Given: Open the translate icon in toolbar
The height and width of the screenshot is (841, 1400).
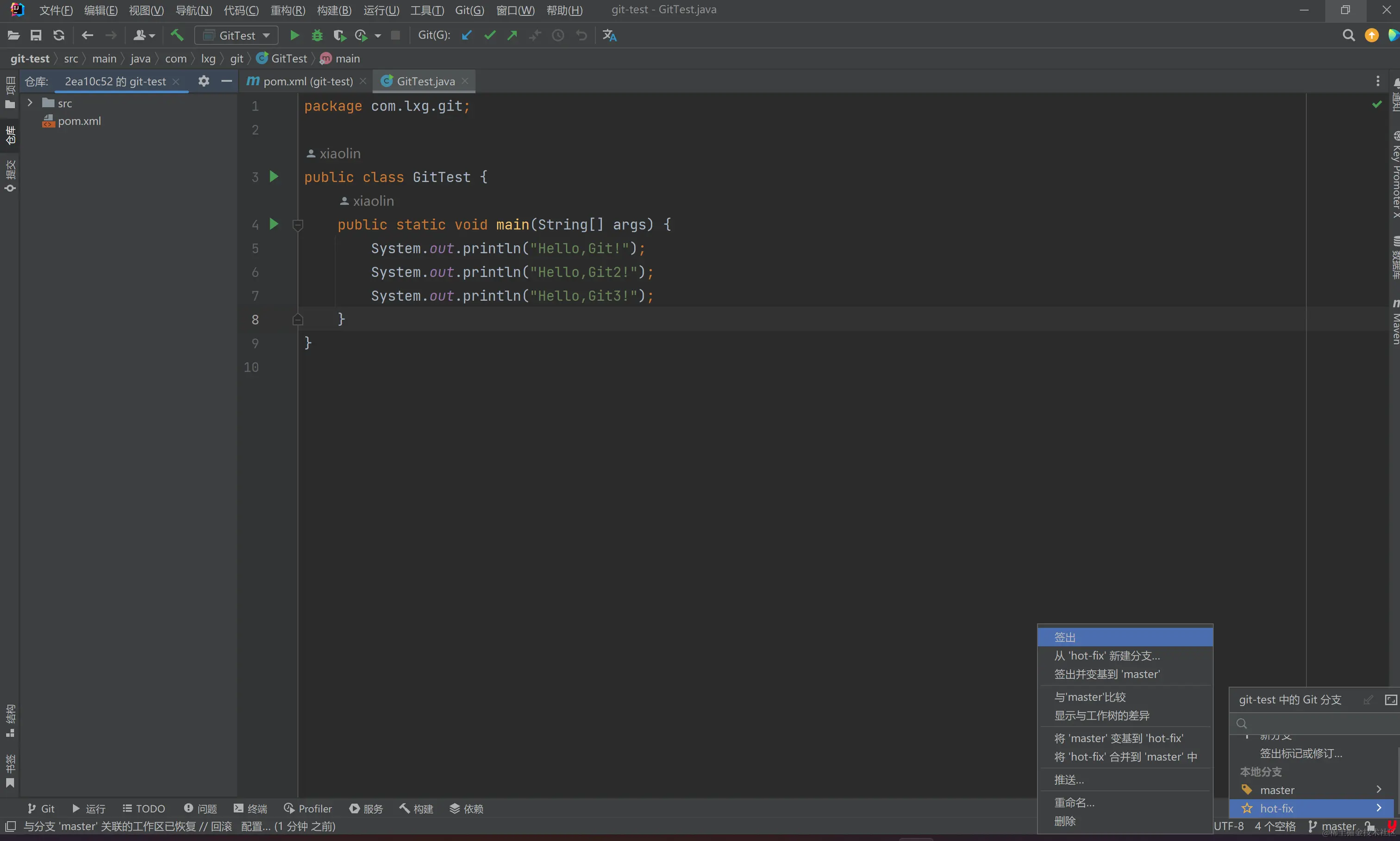Looking at the screenshot, I should coord(609,35).
